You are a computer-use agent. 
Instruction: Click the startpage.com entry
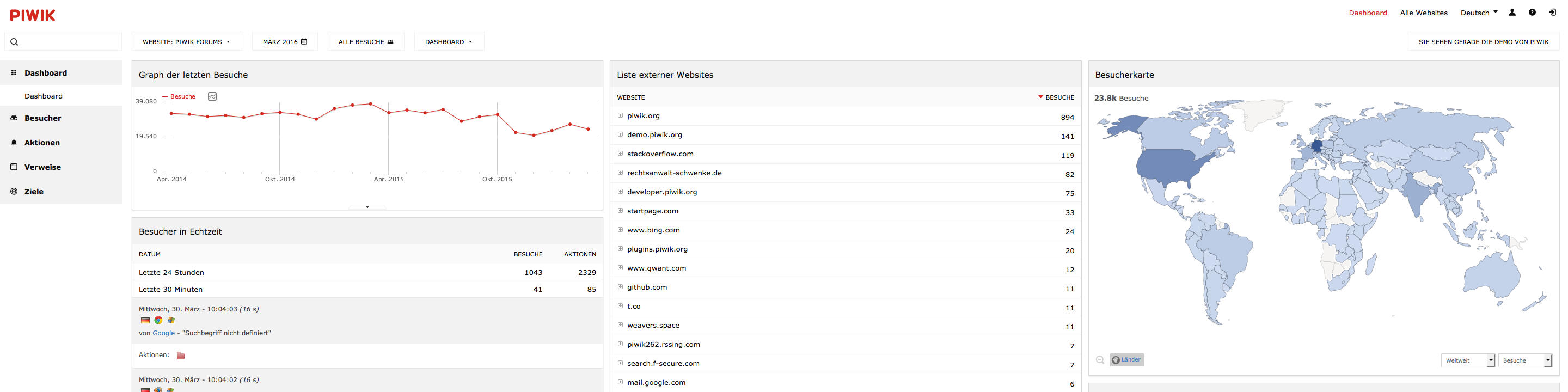pyautogui.click(x=653, y=211)
